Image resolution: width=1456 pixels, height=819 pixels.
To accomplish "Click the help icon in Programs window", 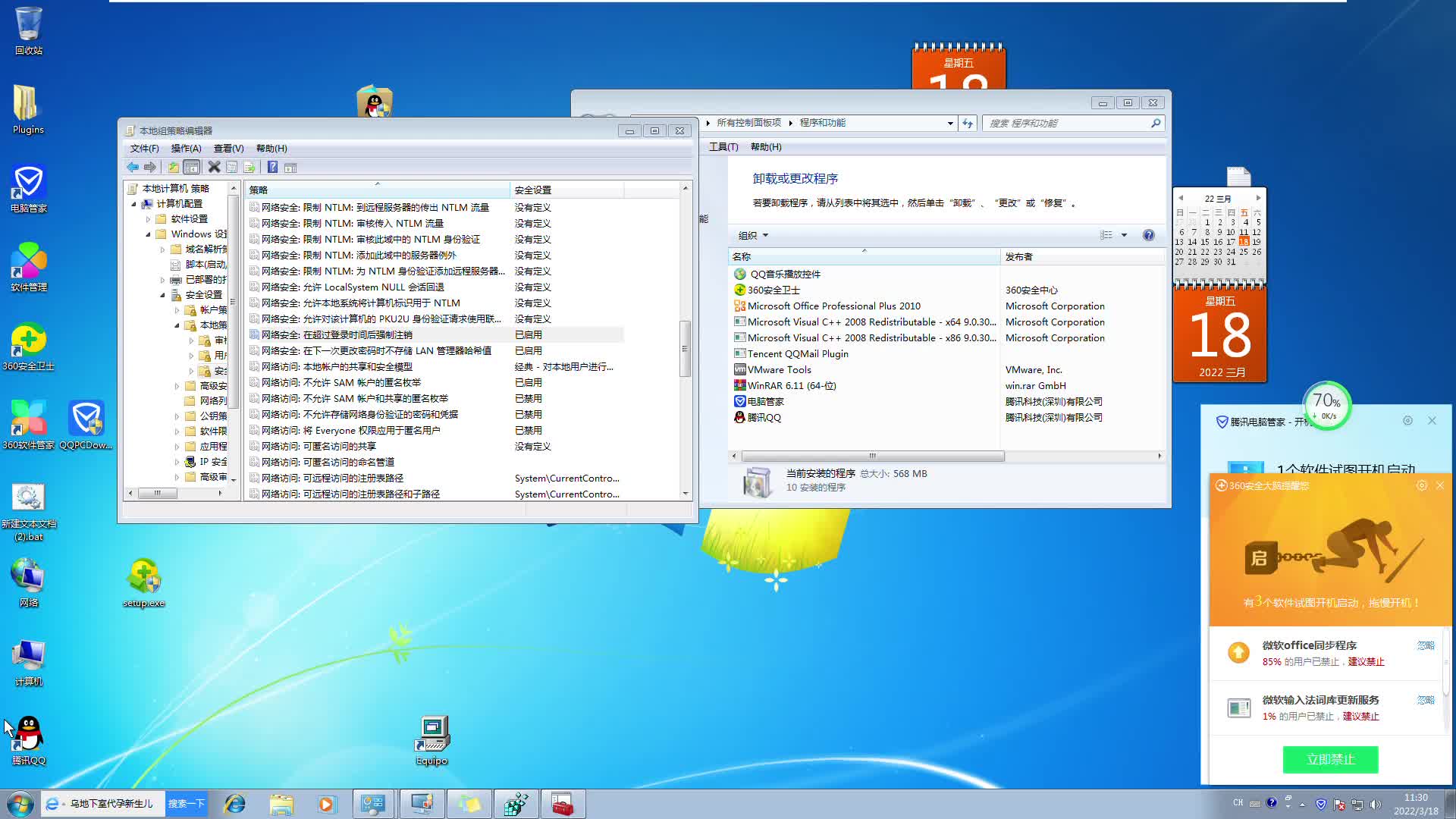I will tap(1149, 236).
